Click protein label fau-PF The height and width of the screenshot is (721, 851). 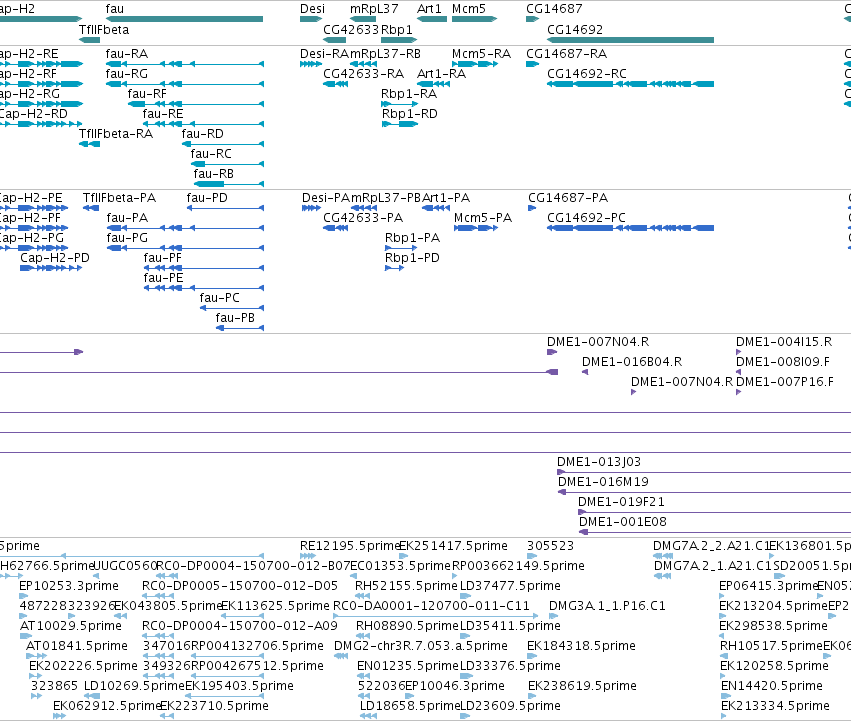point(163,258)
